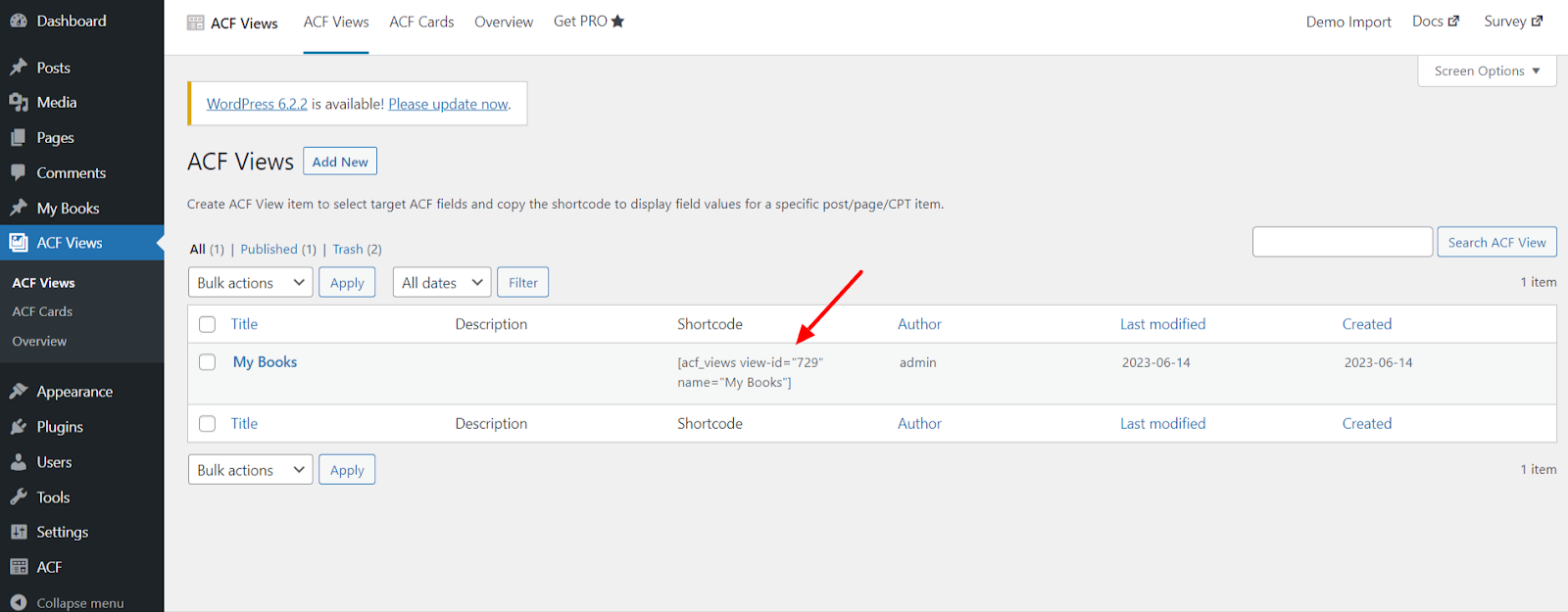Open the Get PRO tab
Viewport: 1568px width, 612px height.
(589, 22)
